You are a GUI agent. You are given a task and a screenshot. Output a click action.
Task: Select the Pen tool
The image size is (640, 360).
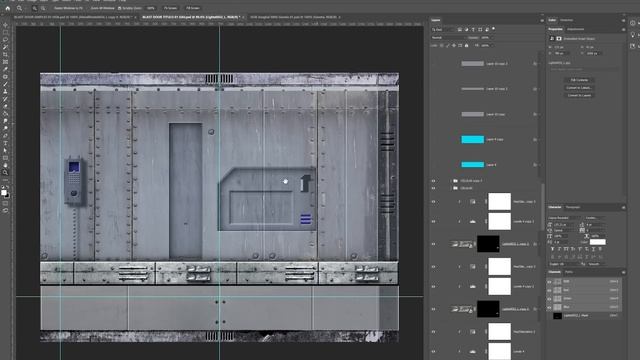[x=5, y=136]
